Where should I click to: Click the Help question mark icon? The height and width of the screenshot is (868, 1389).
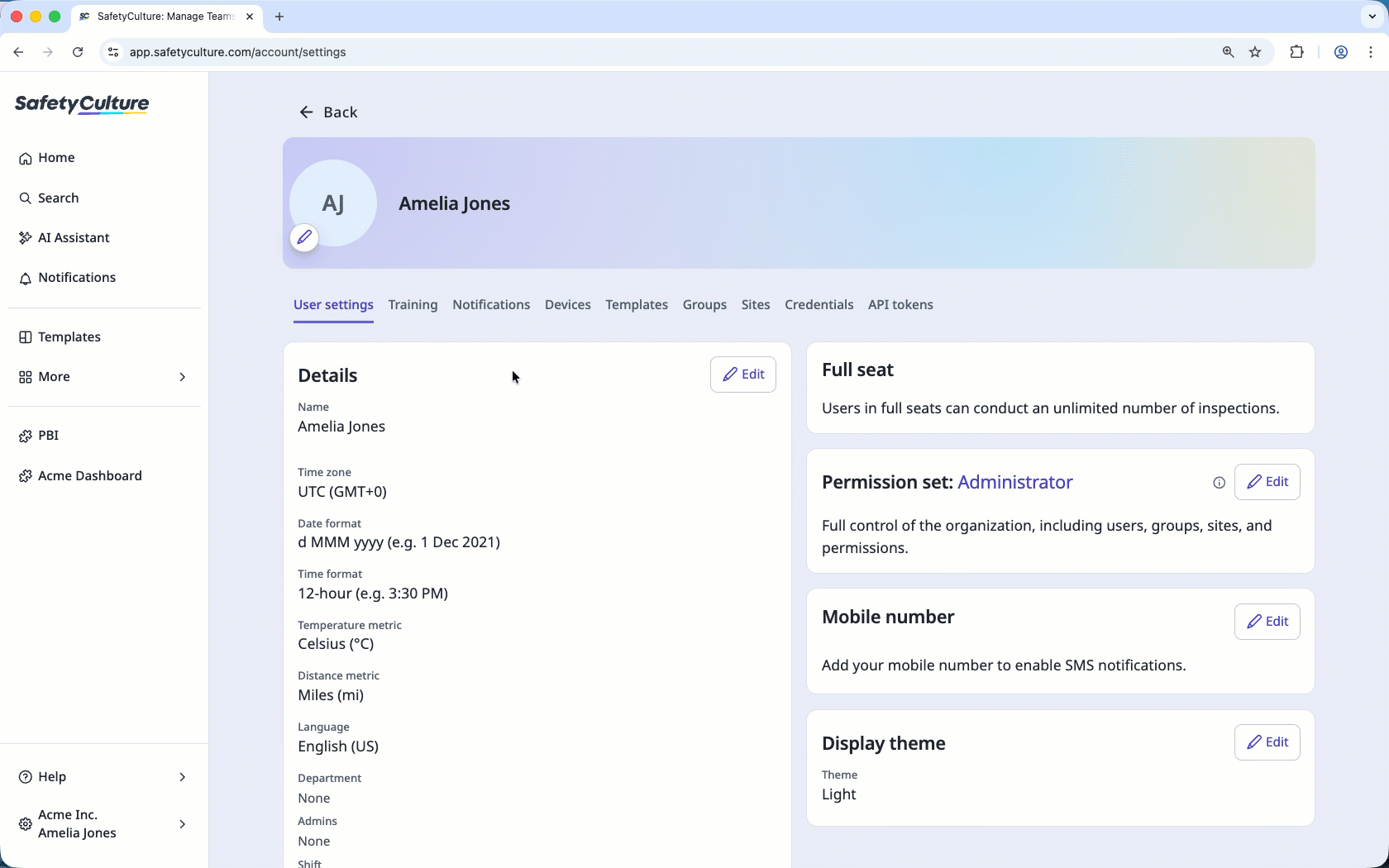[26, 777]
